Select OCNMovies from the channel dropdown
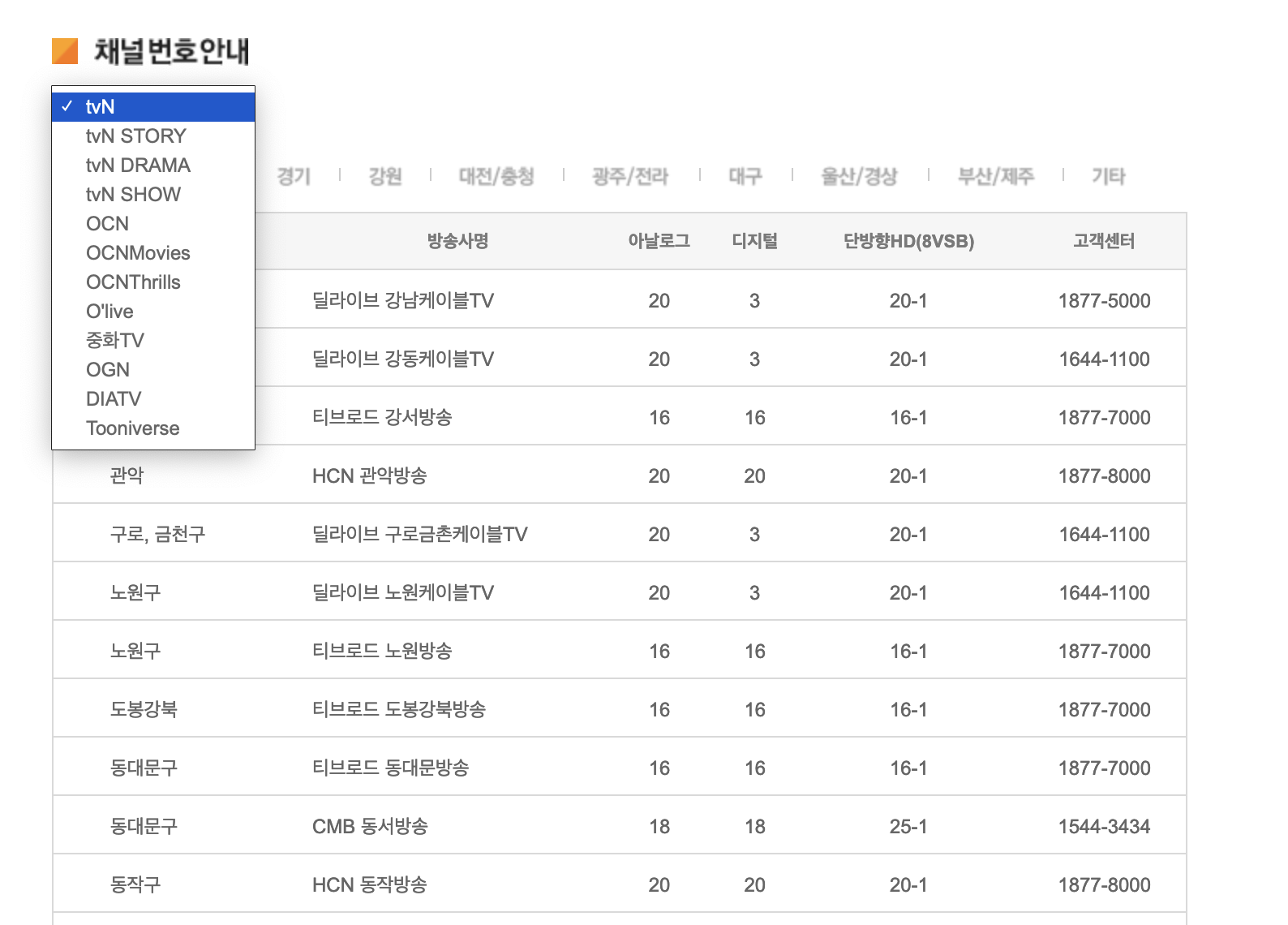The height and width of the screenshot is (925, 1288). click(x=153, y=253)
